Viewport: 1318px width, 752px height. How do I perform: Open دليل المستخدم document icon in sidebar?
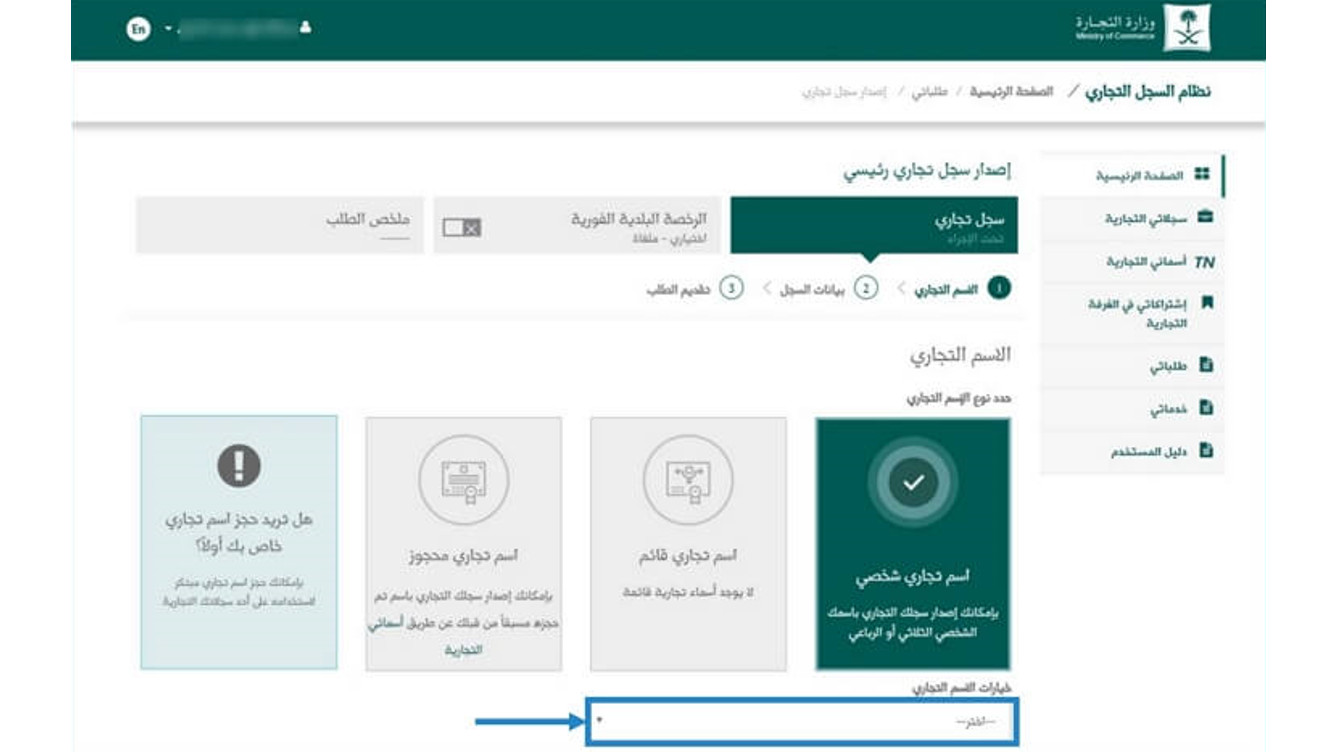1205,451
